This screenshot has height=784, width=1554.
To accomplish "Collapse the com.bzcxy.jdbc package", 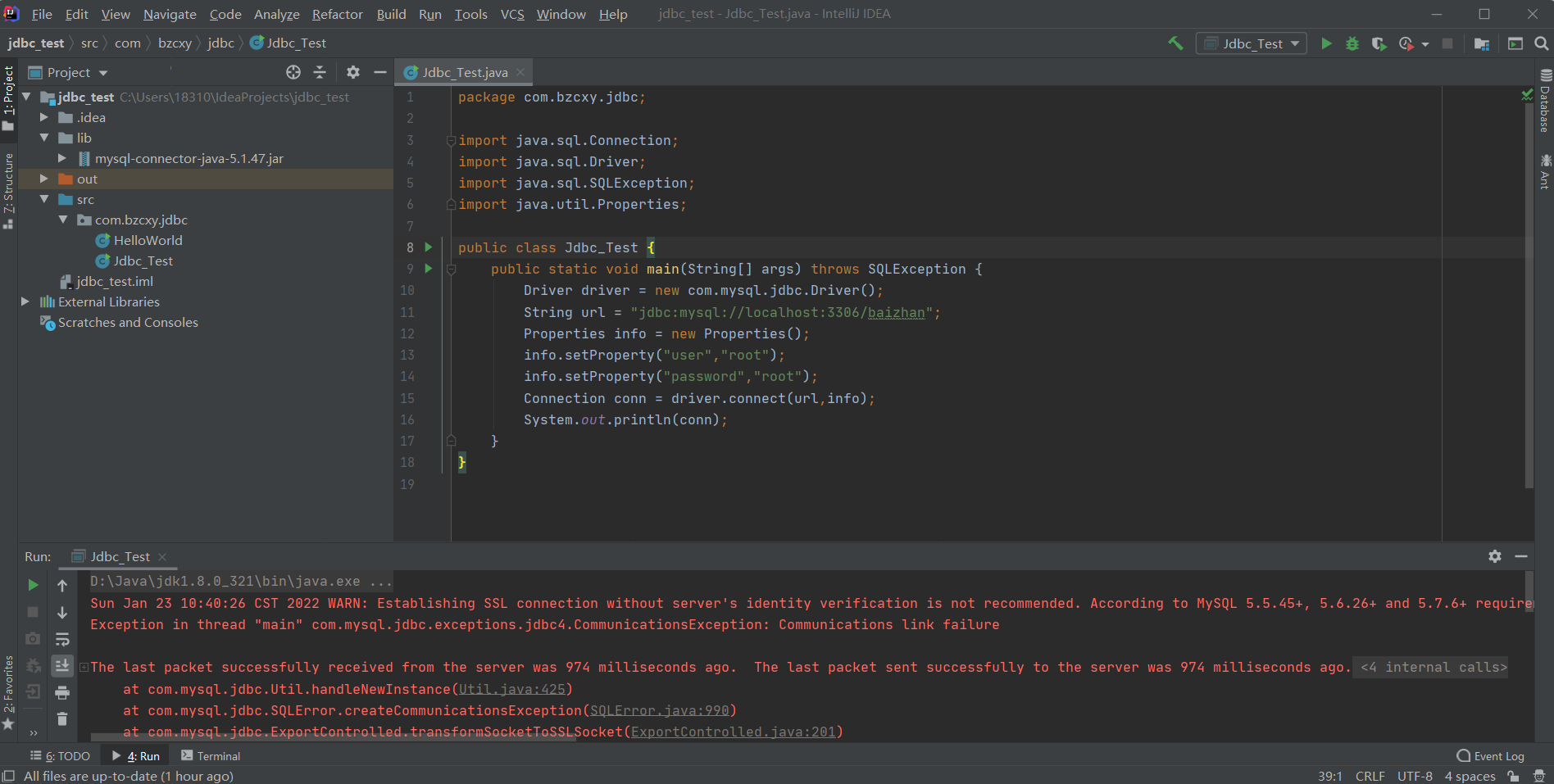I will pyautogui.click(x=62, y=220).
